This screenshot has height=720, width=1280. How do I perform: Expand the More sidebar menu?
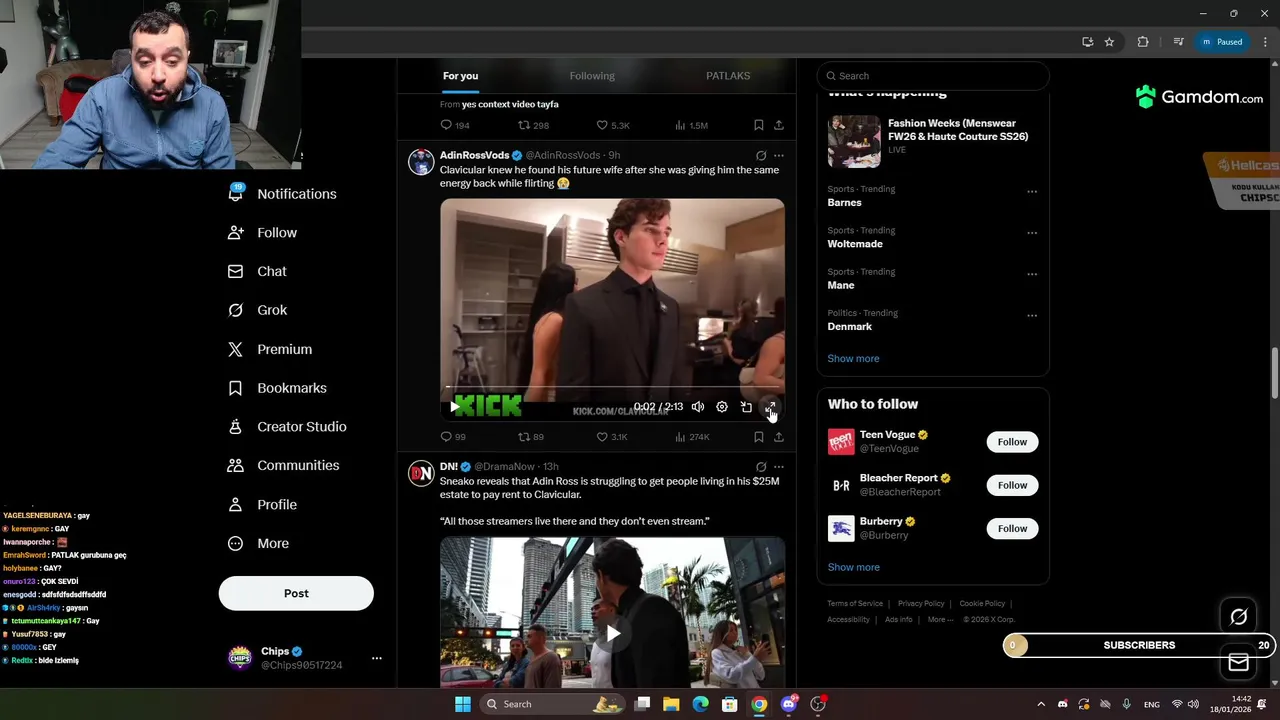pos(258,544)
